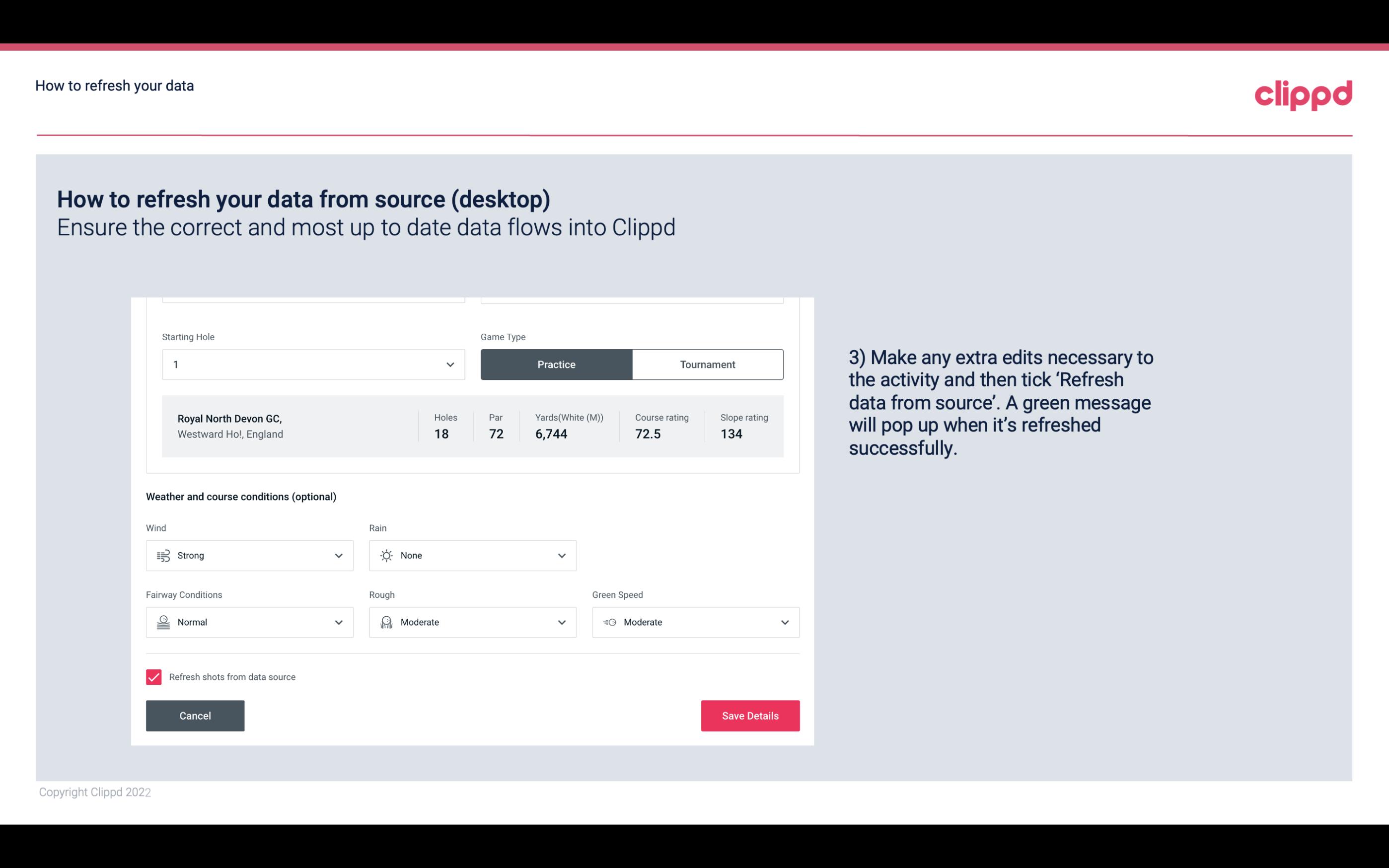Image resolution: width=1389 pixels, height=868 pixels.
Task: Toggle Practice game type selection
Action: pos(556,364)
